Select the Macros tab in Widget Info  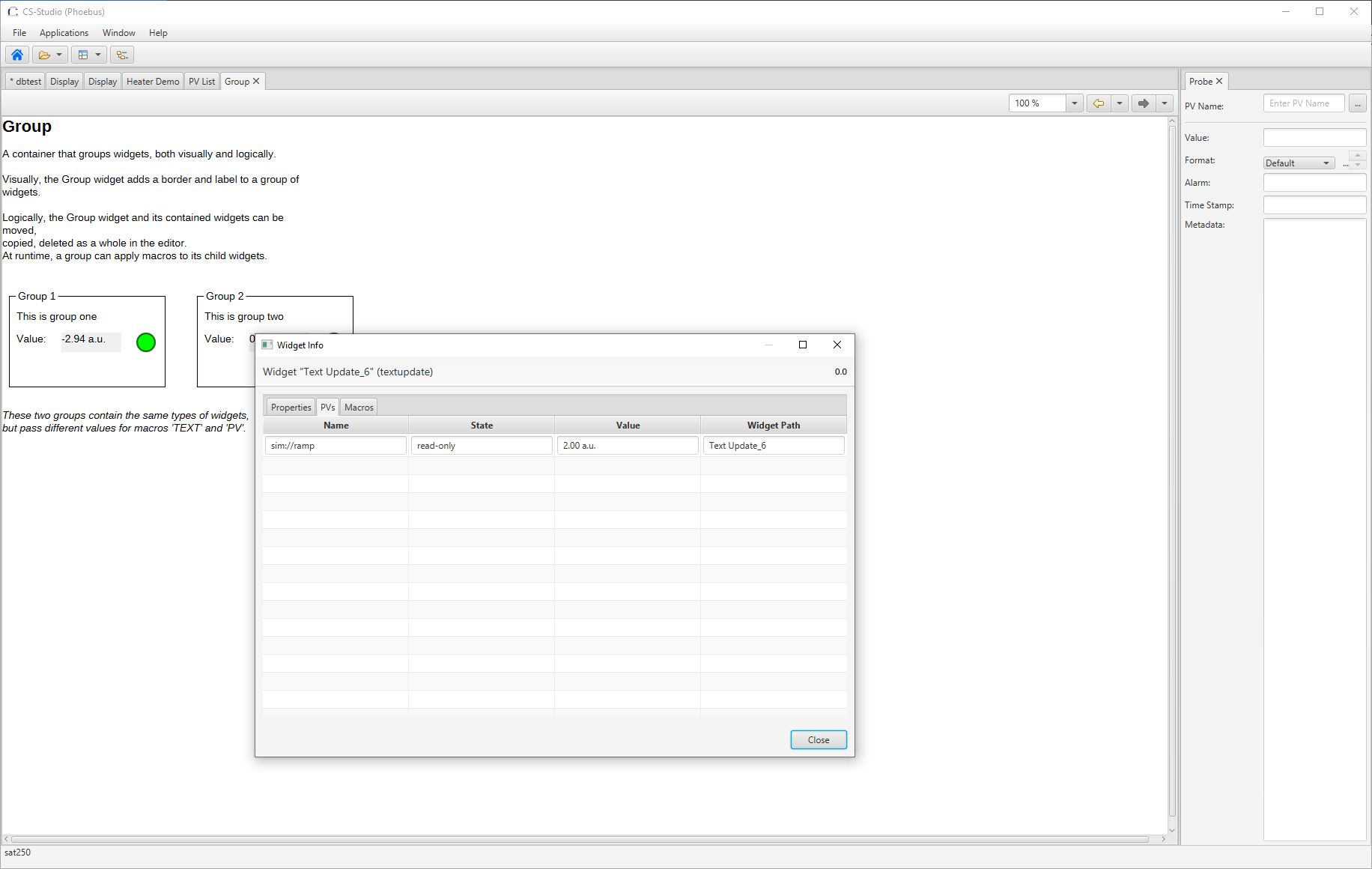click(359, 407)
